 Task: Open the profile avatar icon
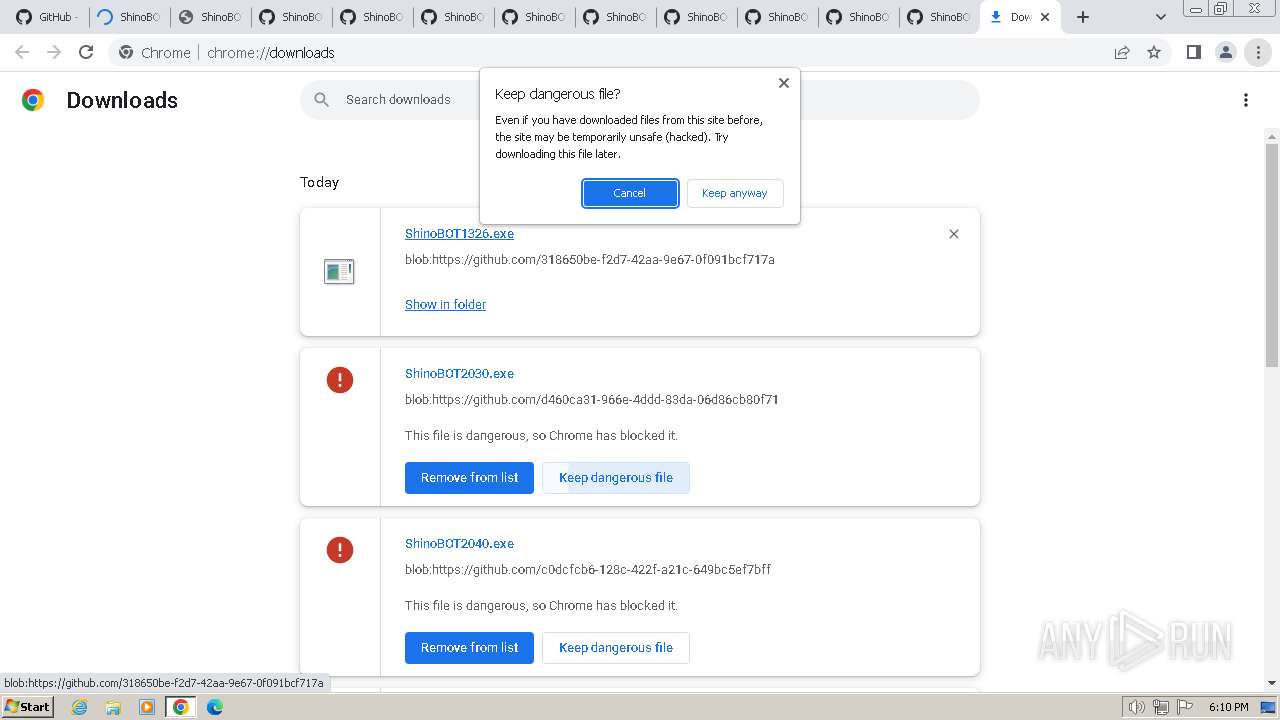point(1225,52)
